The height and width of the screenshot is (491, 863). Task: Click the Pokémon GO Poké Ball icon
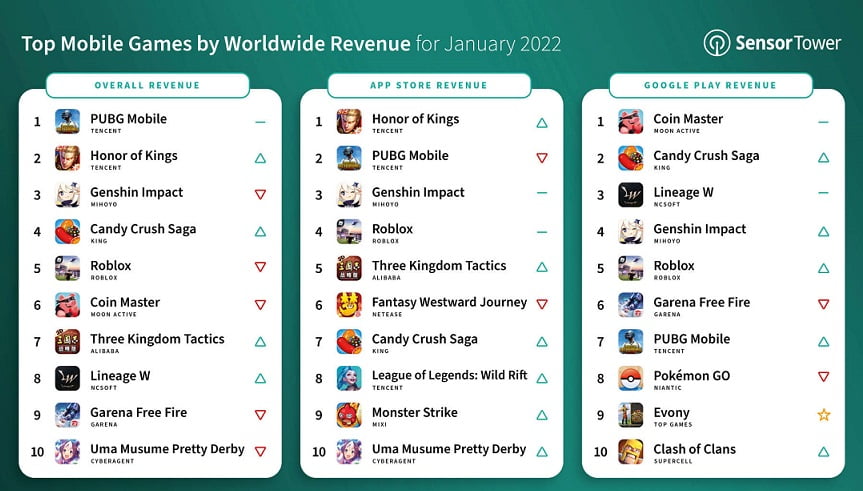(x=631, y=378)
